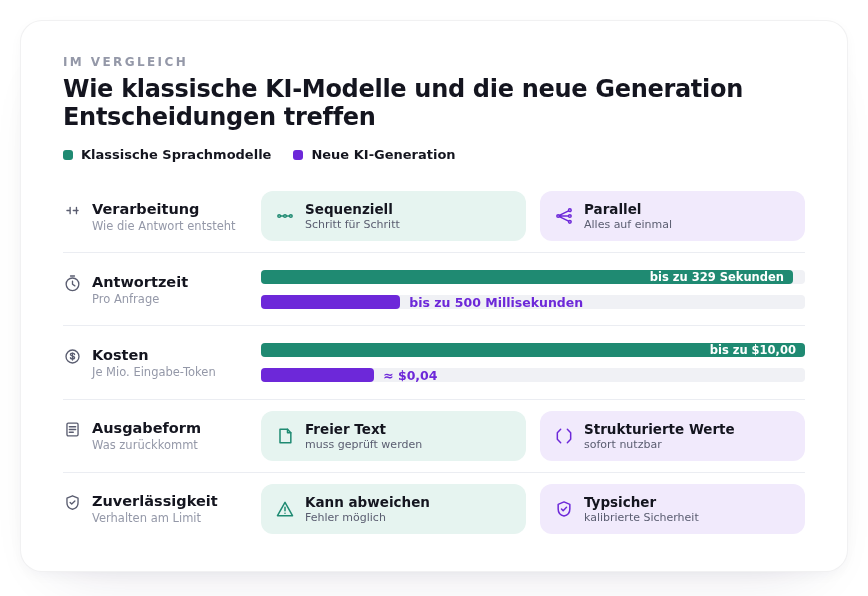
Task: Select the Typsicher card
Action: click(x=673, y=509)
